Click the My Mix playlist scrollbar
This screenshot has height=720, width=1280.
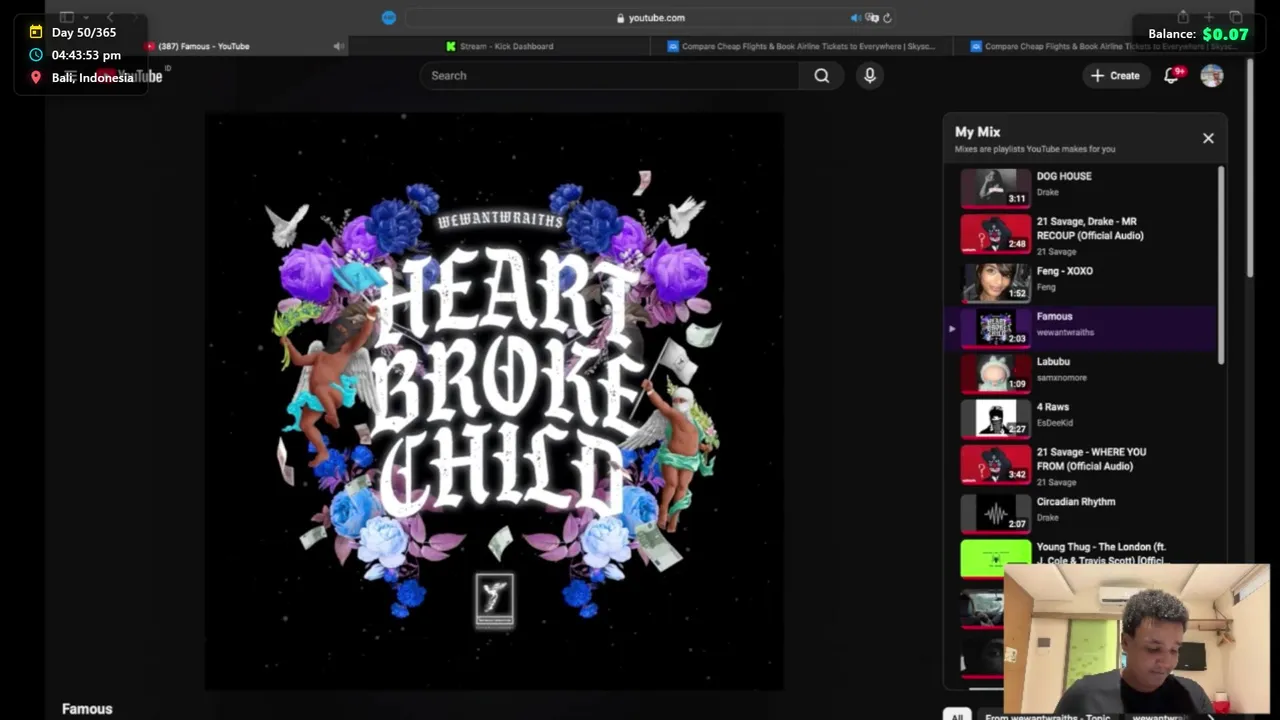pyautogui.click(x=1221, y=265)
